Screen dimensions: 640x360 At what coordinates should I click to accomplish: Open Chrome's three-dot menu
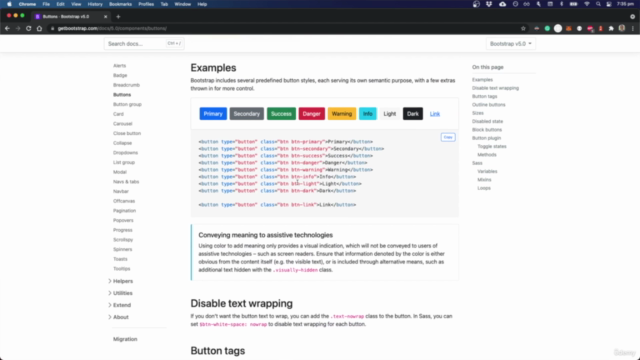point(633,29)
